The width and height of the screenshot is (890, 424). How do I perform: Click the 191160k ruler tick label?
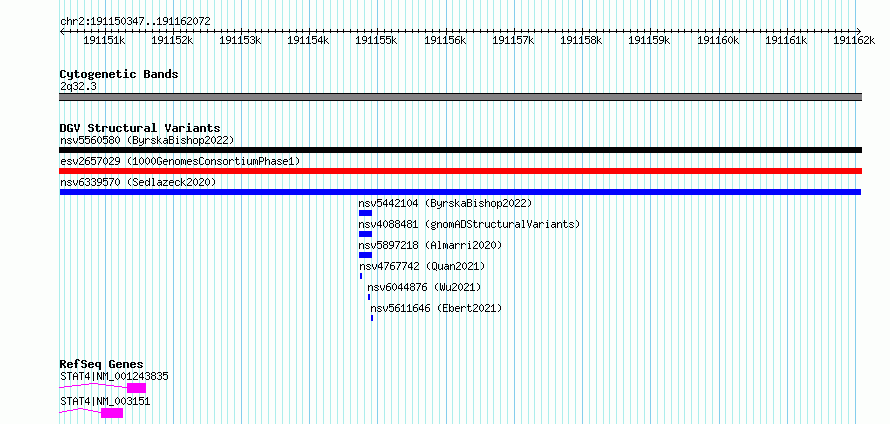[x=718, y=40]
